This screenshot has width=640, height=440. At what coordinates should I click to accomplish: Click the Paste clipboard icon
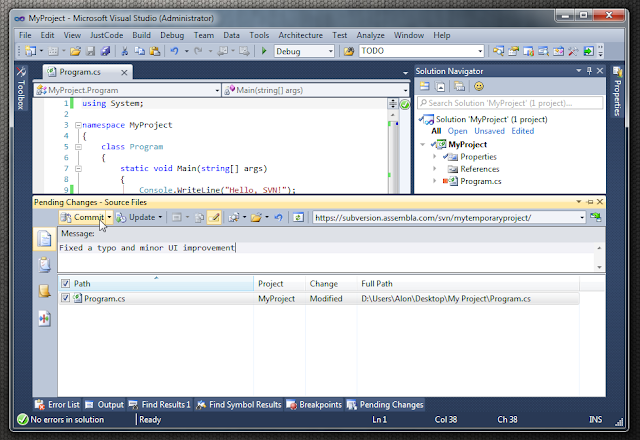pos(155,51)
